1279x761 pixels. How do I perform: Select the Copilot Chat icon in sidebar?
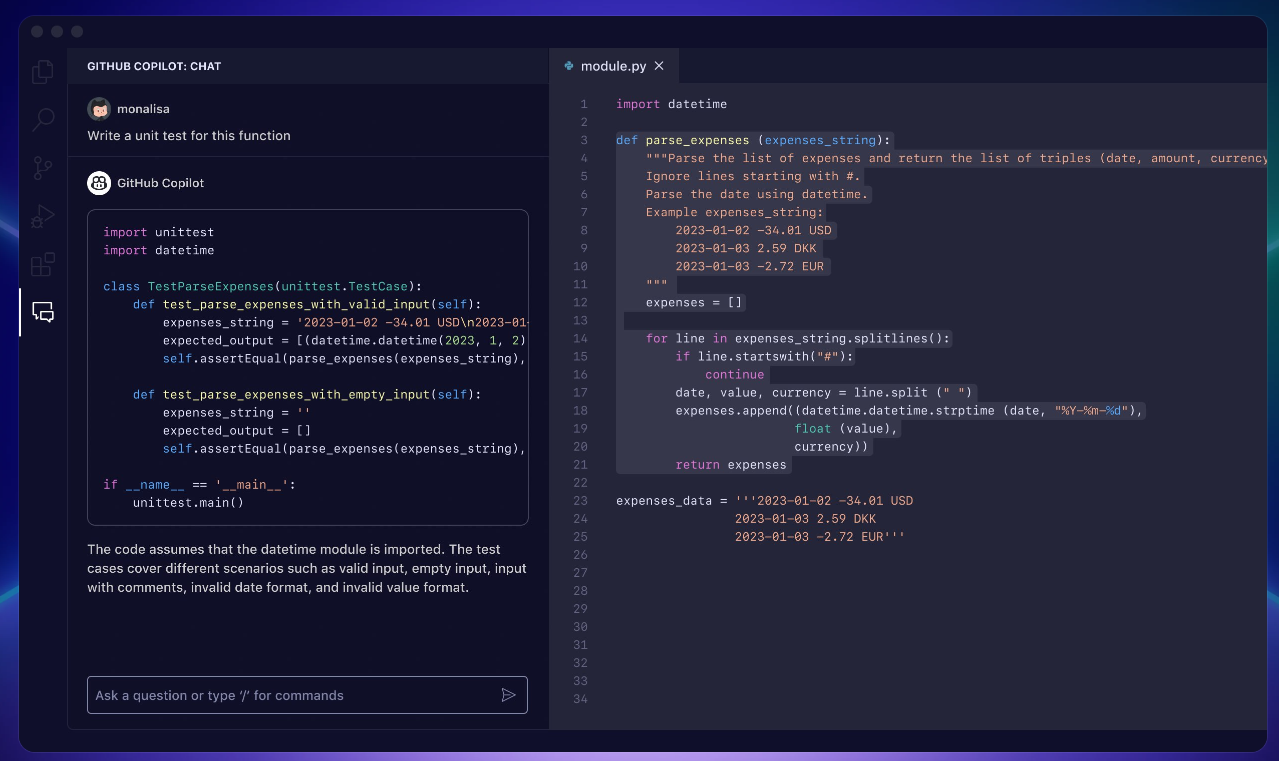43,312
